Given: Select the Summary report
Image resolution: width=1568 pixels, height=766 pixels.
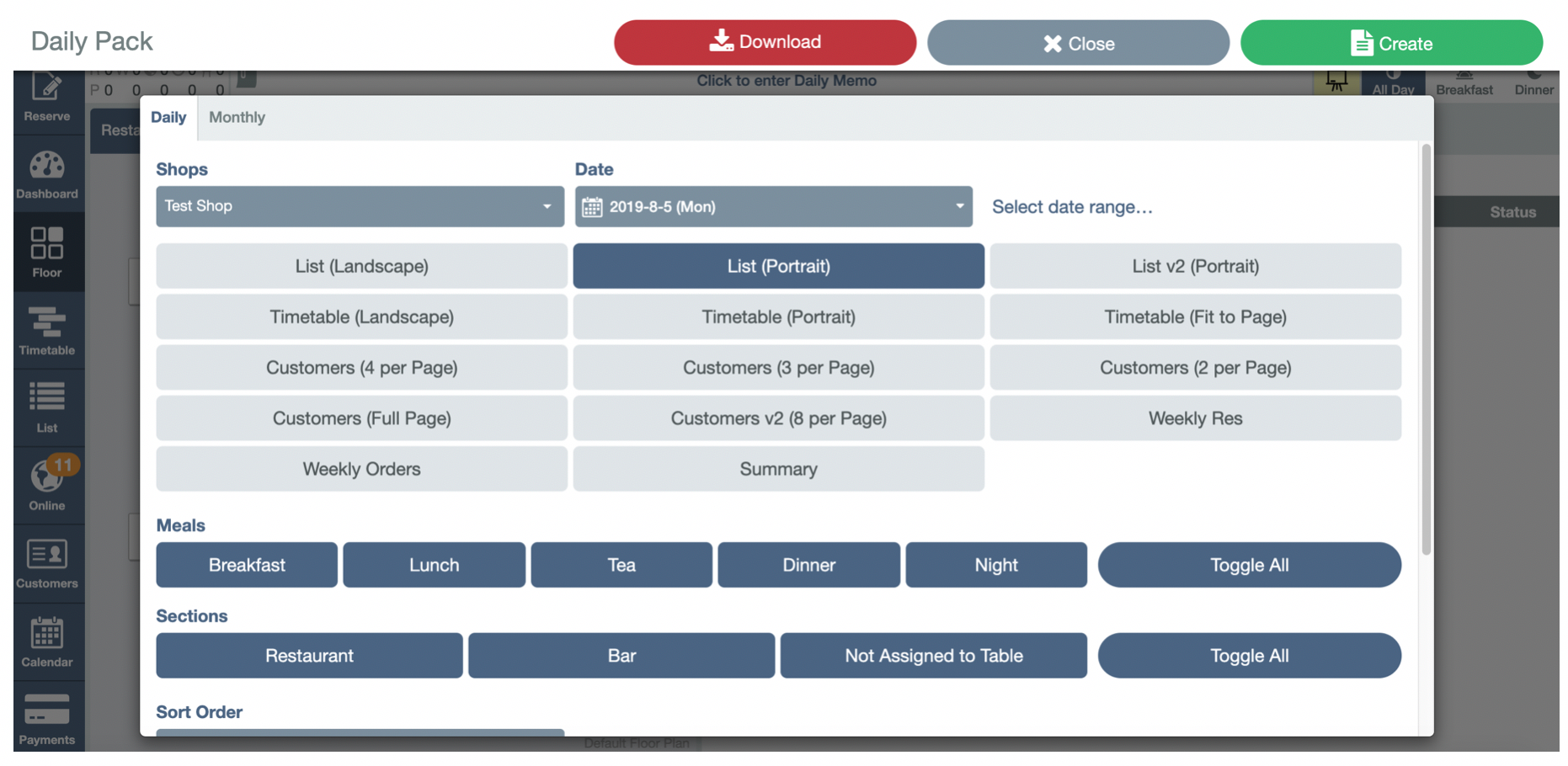Looking at the screenshot, I should tap(778, 469).
